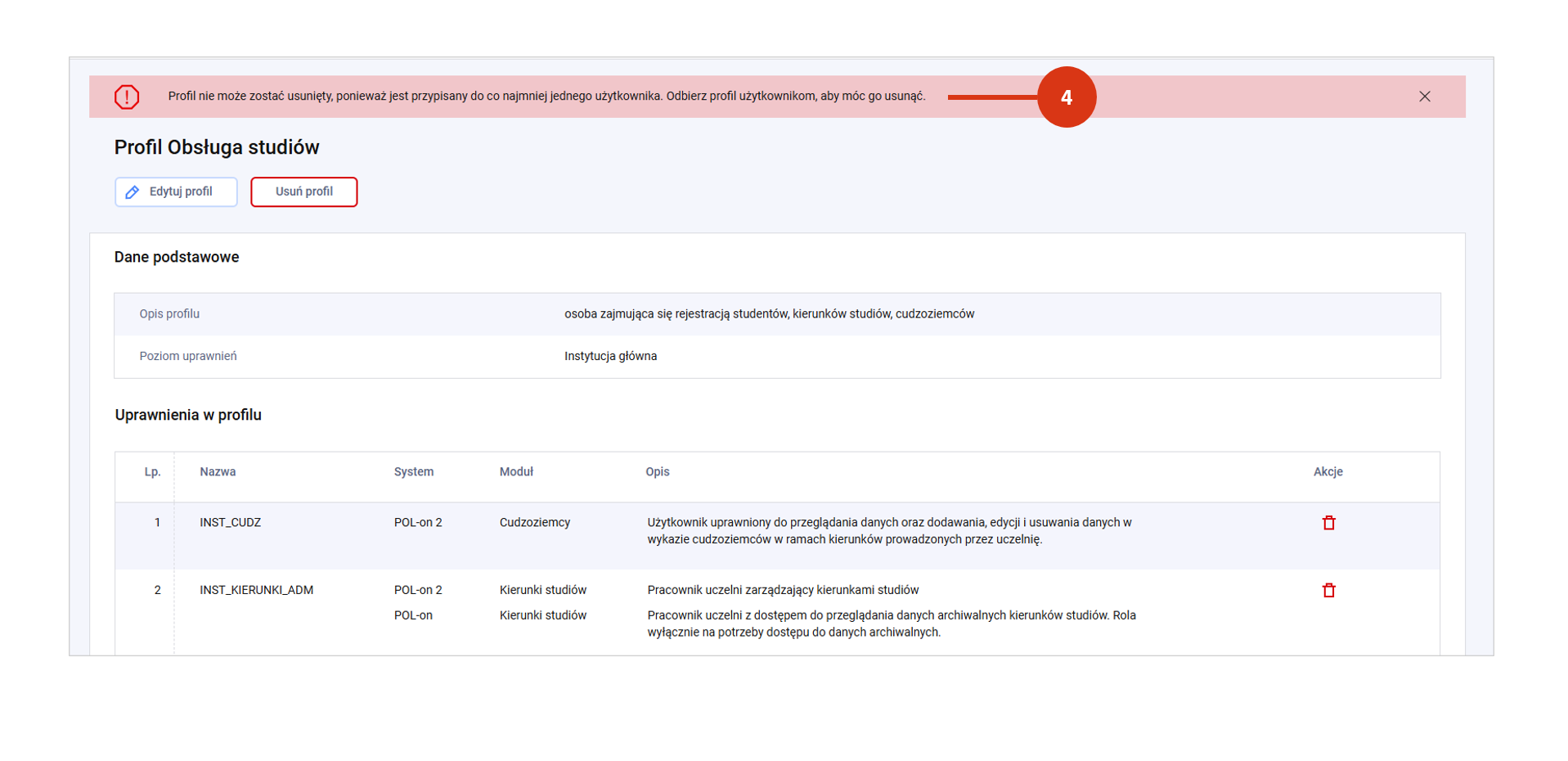Click the Instytucja główna value
1568x761 pixels.
click(x=611, y=356)
